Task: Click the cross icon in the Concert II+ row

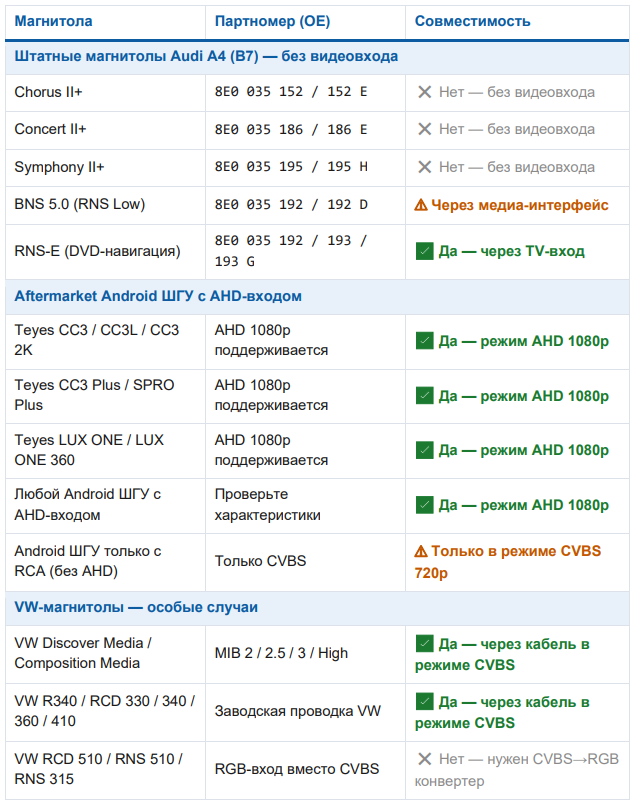Action: pyautogui.click(x=425, y=129)
